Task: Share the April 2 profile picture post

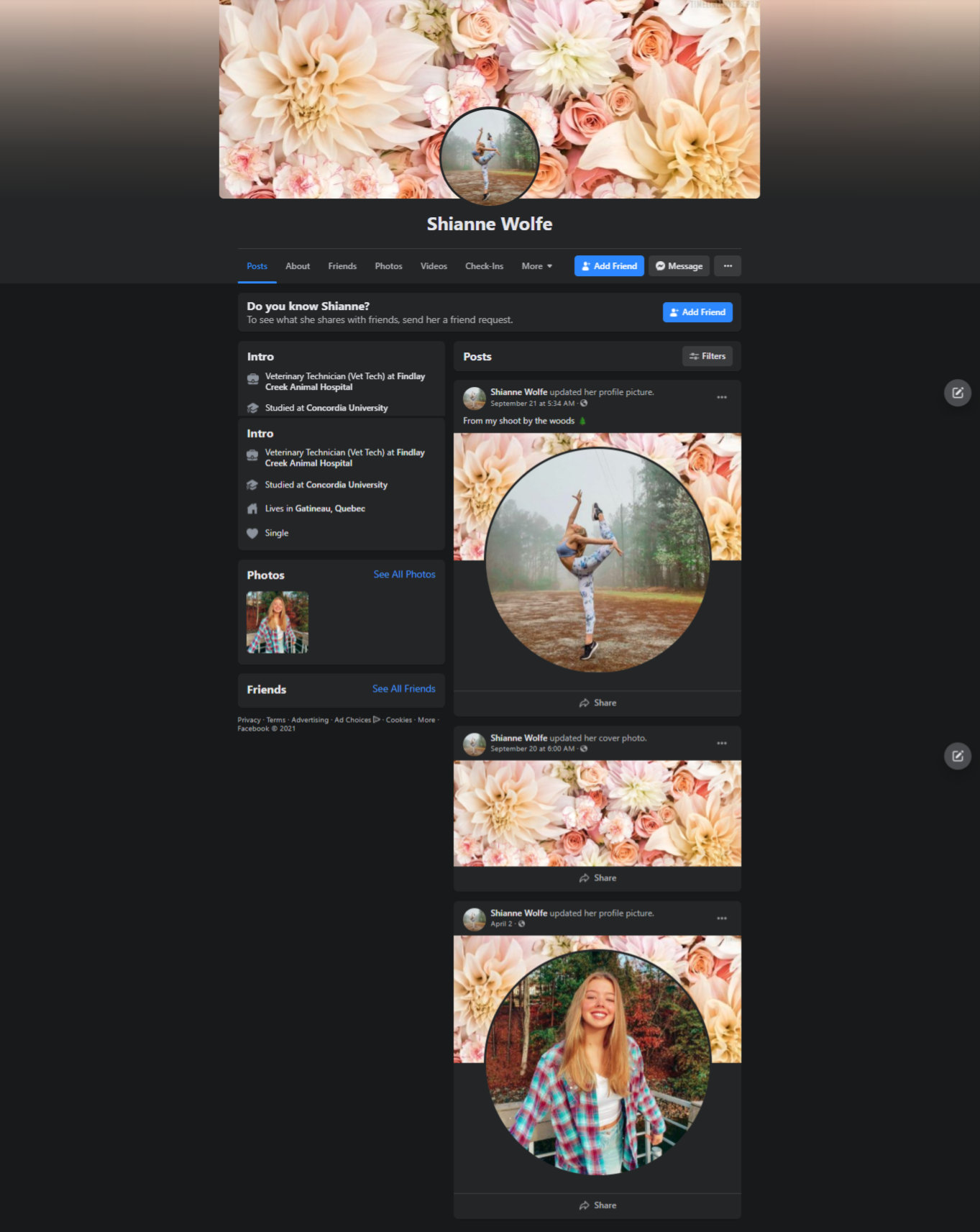Action: (597, 1205)
